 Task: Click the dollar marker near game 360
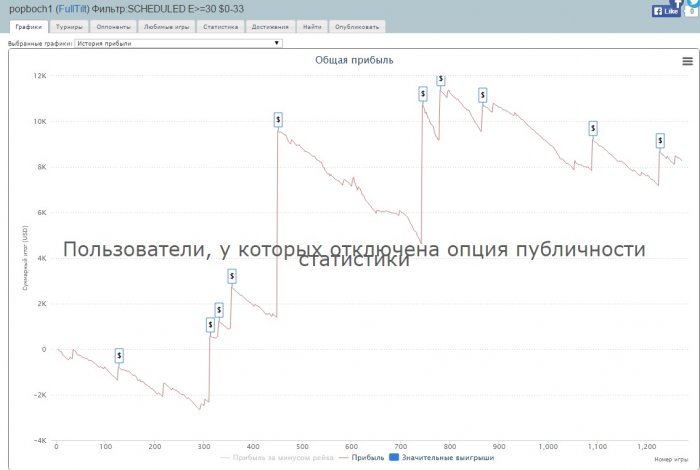[x=232, y=276]
